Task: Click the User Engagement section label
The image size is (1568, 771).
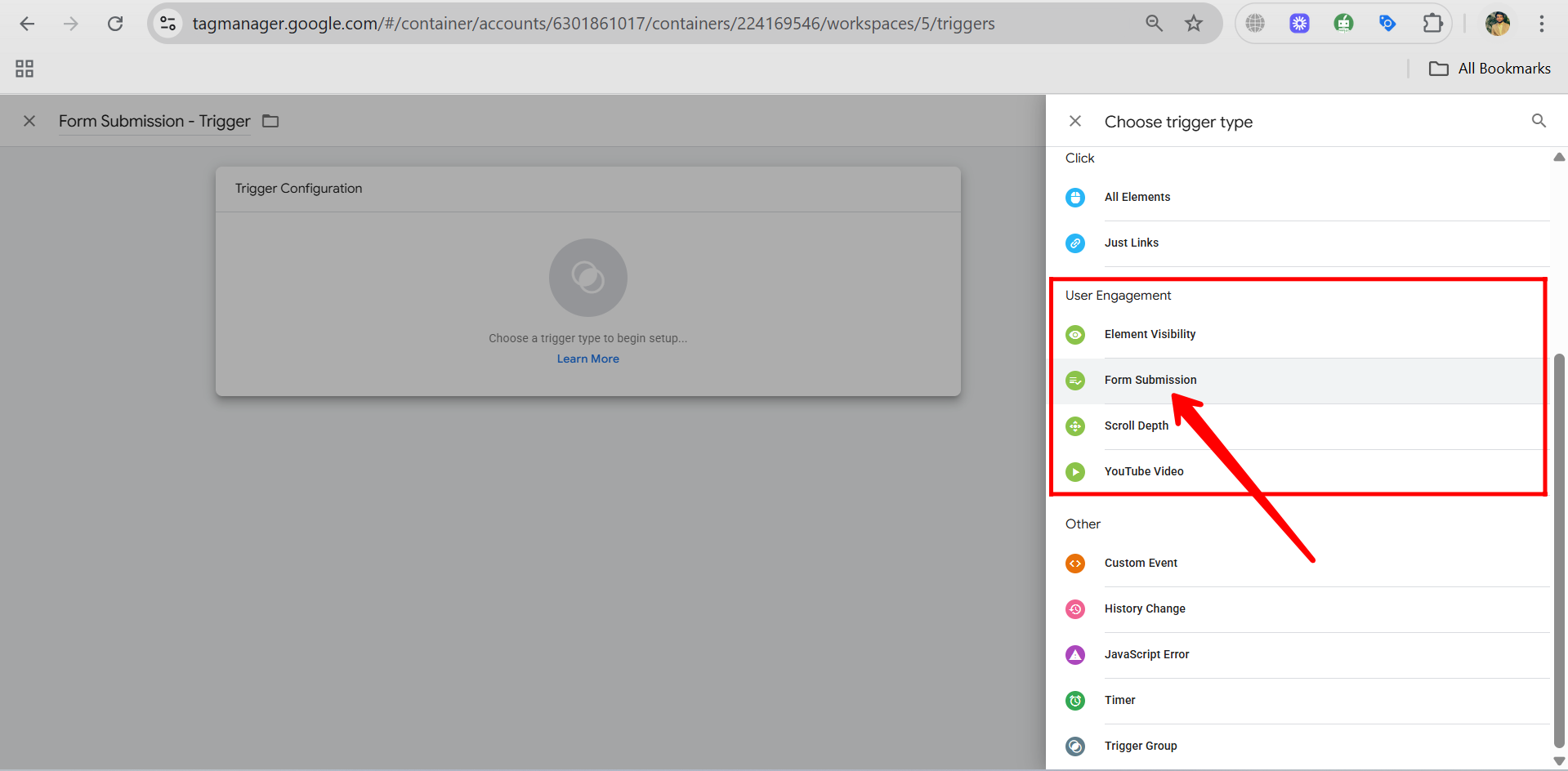Action: (1118, 296)
